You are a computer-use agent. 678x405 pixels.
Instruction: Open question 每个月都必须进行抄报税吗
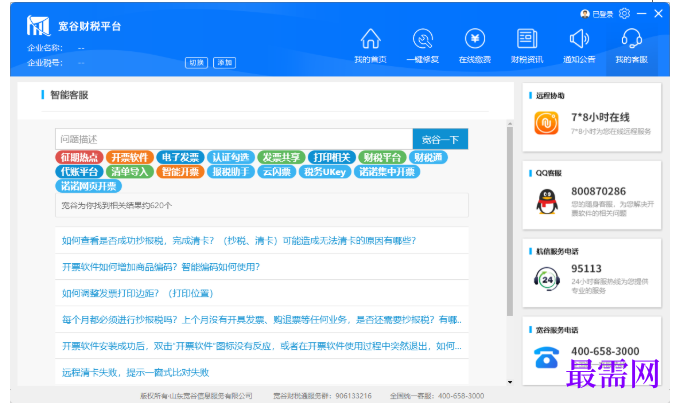[x=262, y=320]
